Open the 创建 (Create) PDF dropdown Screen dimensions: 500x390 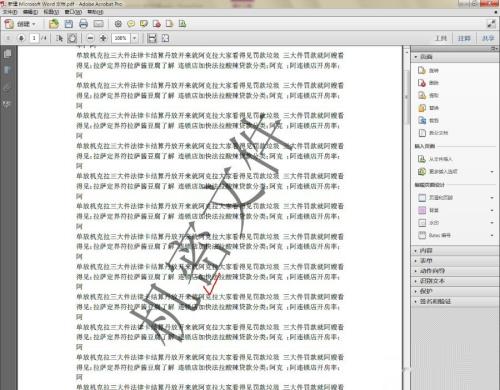pos(20,24)
